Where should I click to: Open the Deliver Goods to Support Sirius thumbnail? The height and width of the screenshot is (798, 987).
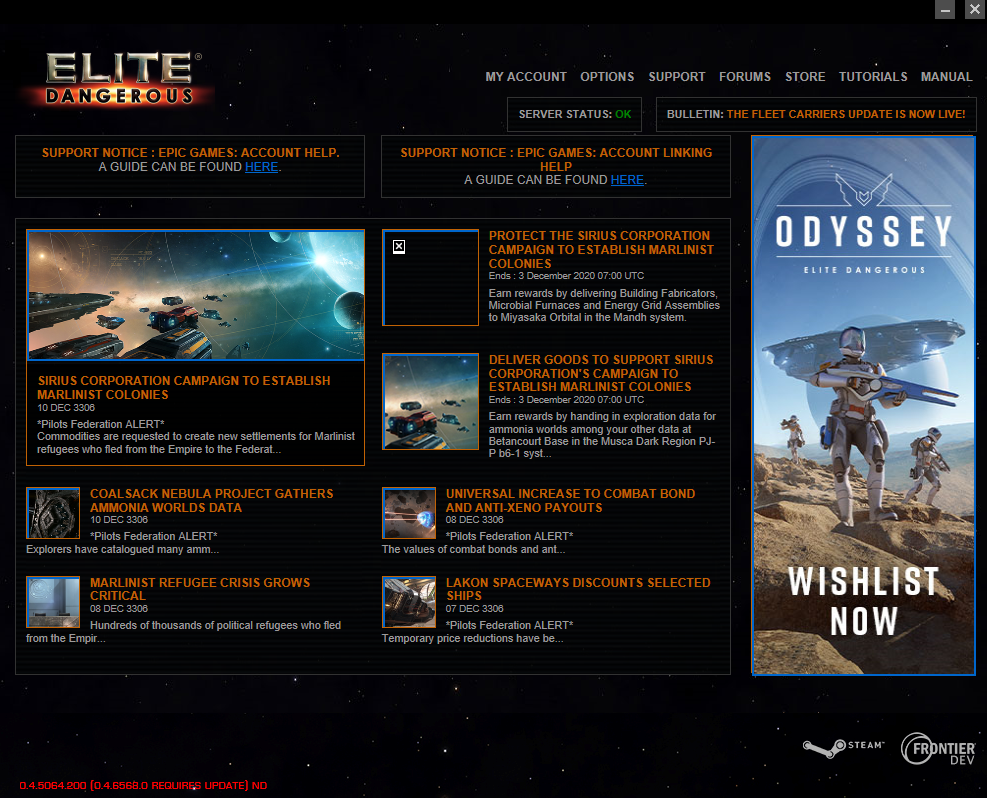(431, 402)
